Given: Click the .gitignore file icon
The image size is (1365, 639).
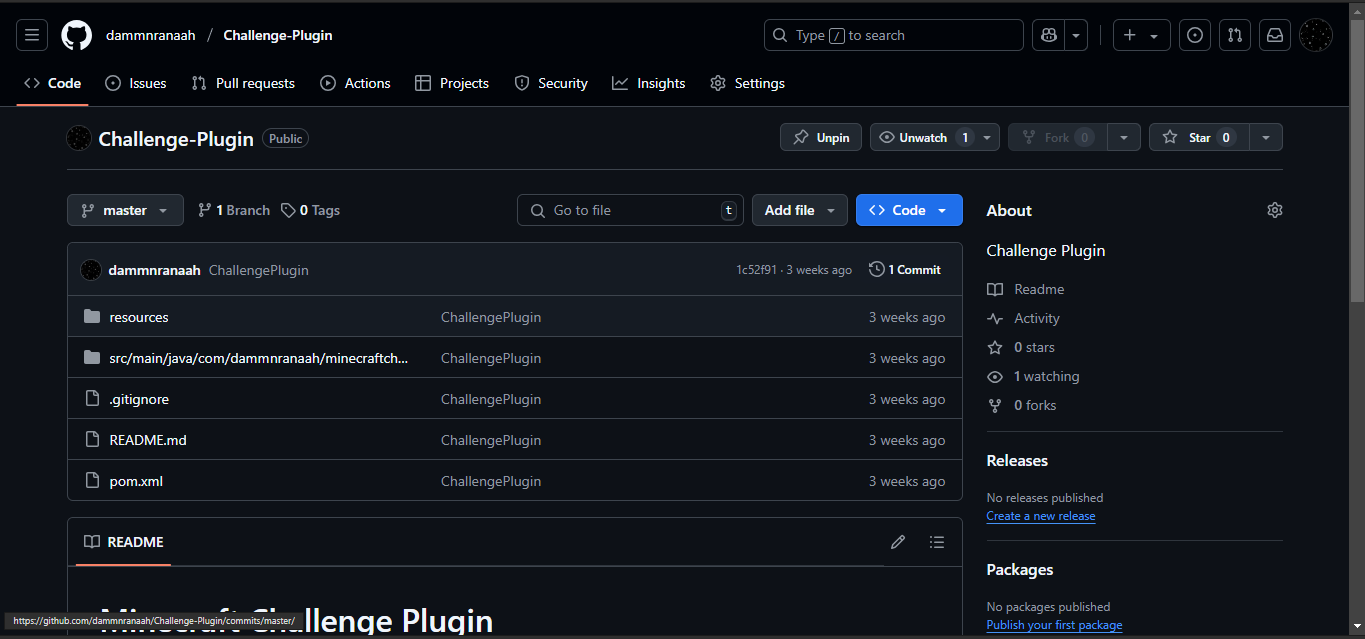Looking at the screenshot, I should 92,399.
